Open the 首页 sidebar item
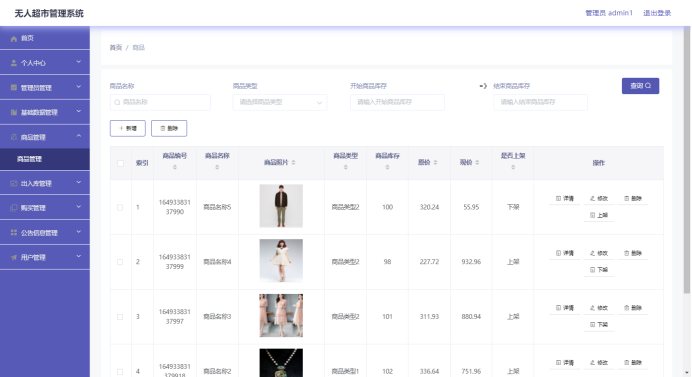The height and width of the screenshot is (377, 692). (45, 38)
